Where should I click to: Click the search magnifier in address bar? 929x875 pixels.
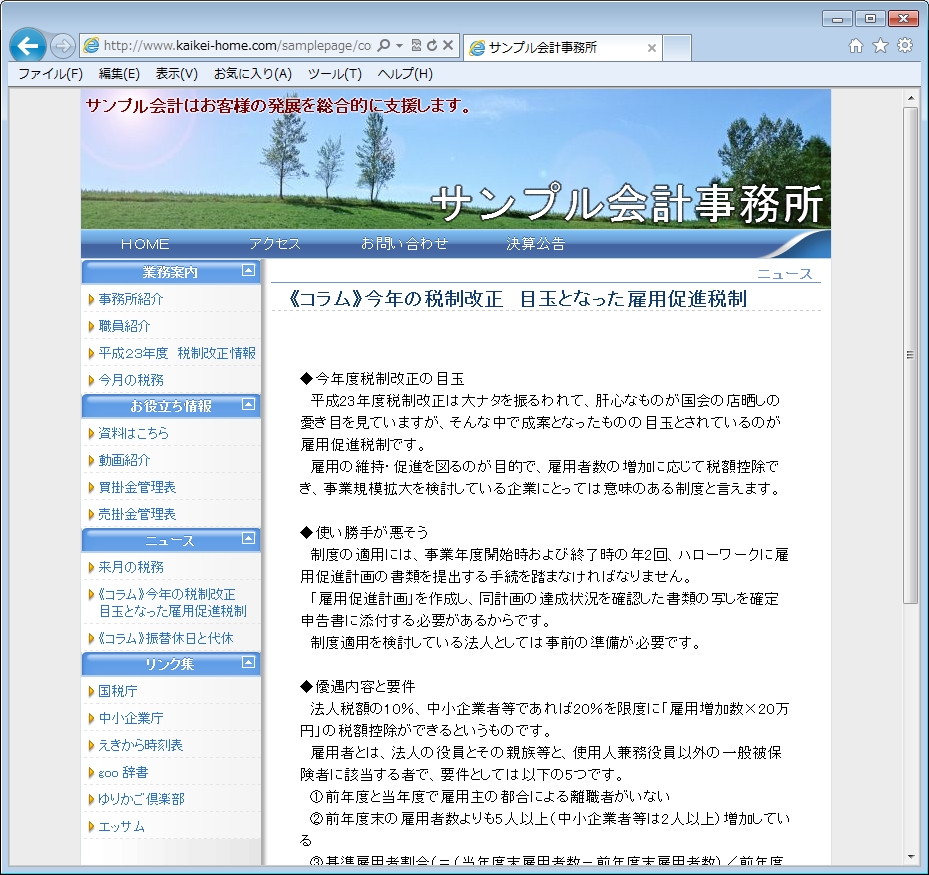coord(384,45)
